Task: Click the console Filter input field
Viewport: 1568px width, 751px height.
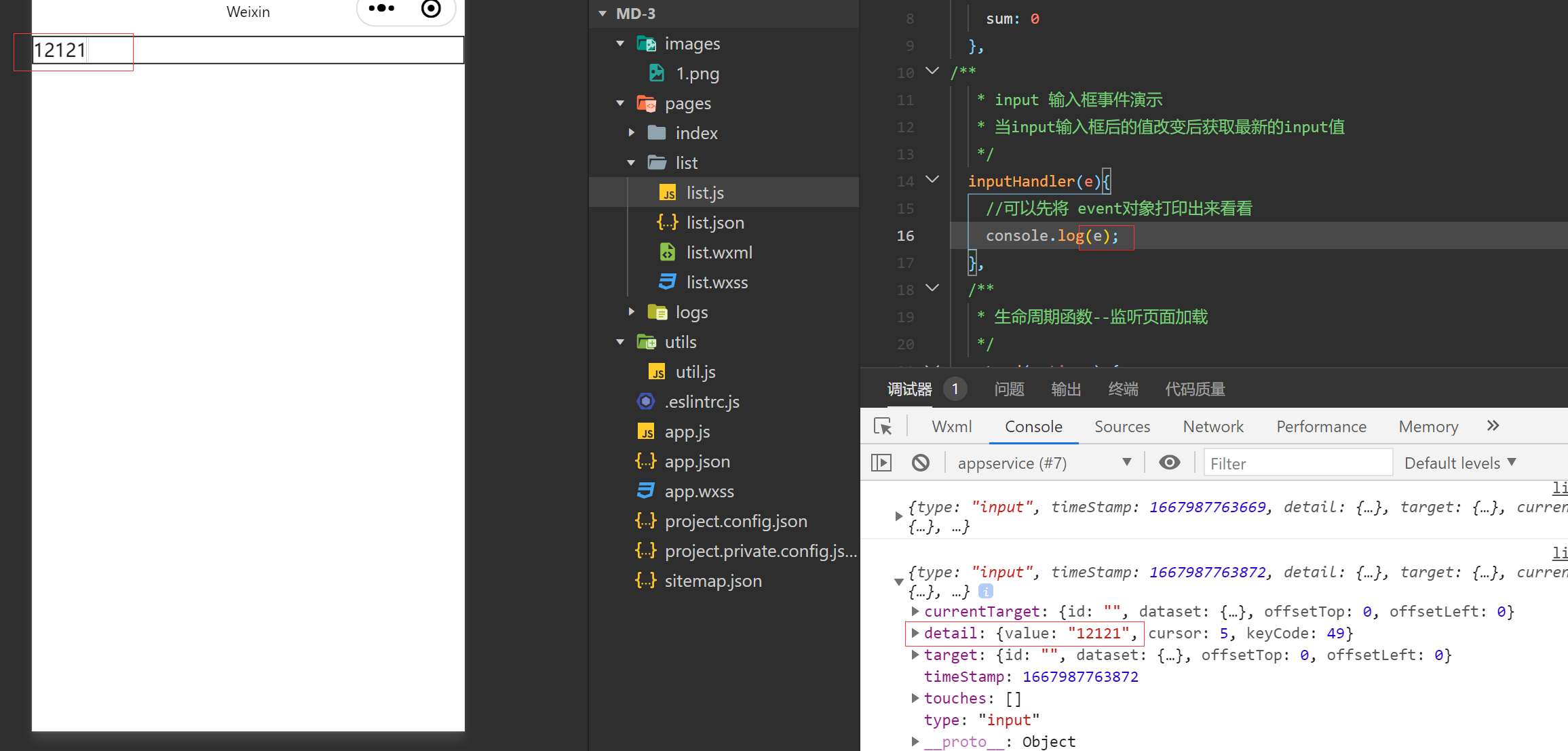Action: pyautogui.click(x=1297, y=462)
